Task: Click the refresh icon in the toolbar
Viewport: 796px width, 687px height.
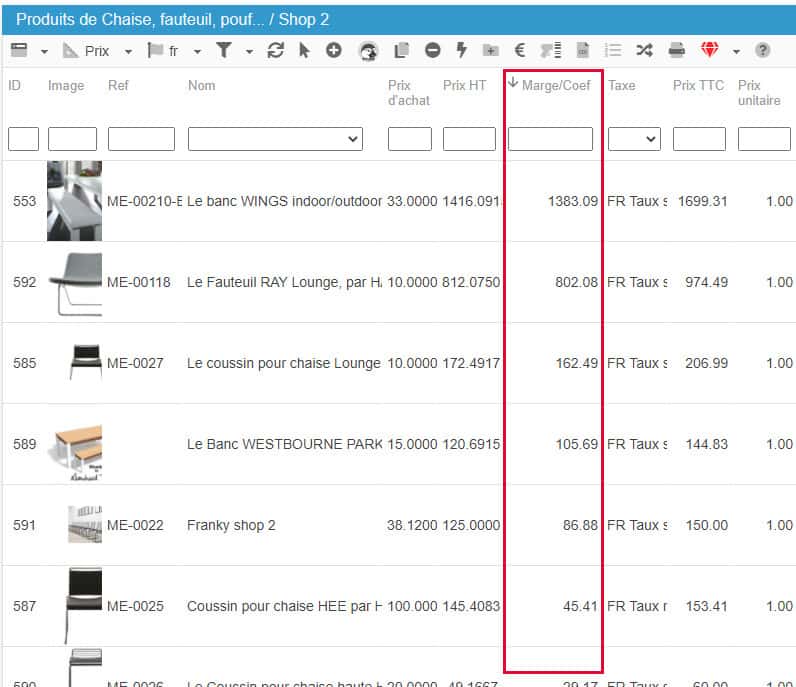Action: (276, 50)
